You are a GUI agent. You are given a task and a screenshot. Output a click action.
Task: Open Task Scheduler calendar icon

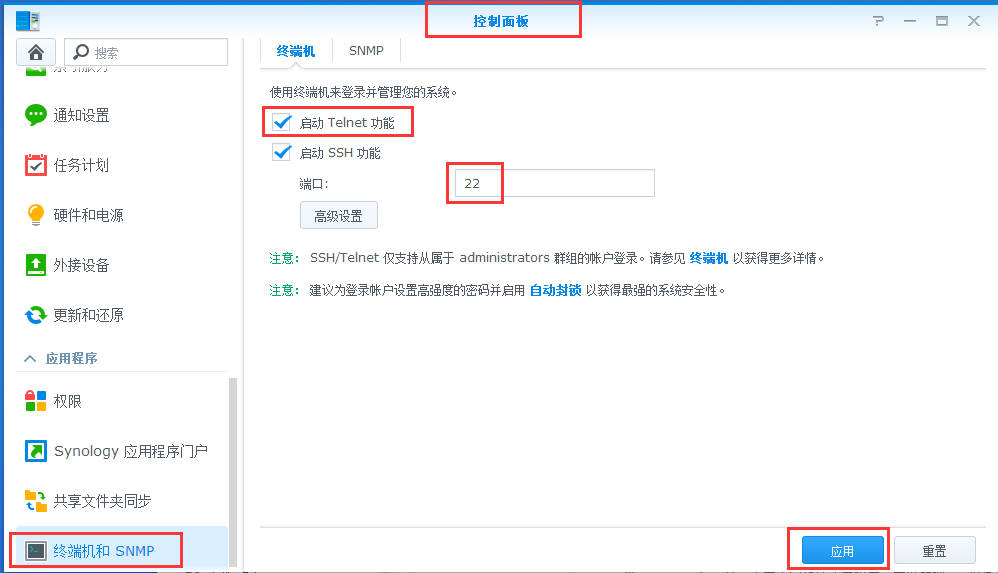tap(36, 165)
